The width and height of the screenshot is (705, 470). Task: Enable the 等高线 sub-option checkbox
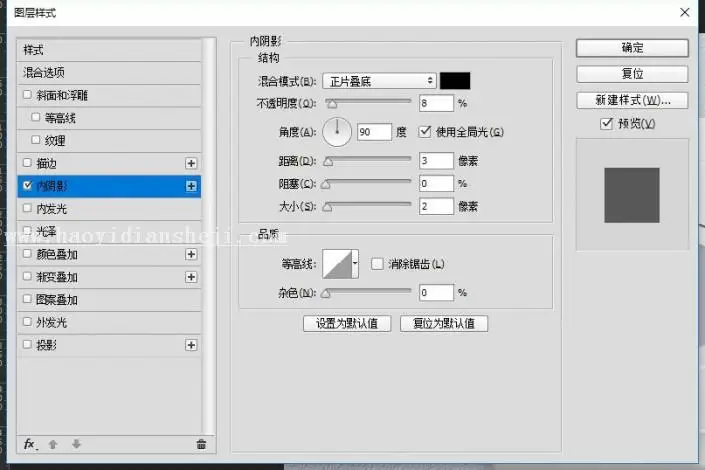[36, 117]
